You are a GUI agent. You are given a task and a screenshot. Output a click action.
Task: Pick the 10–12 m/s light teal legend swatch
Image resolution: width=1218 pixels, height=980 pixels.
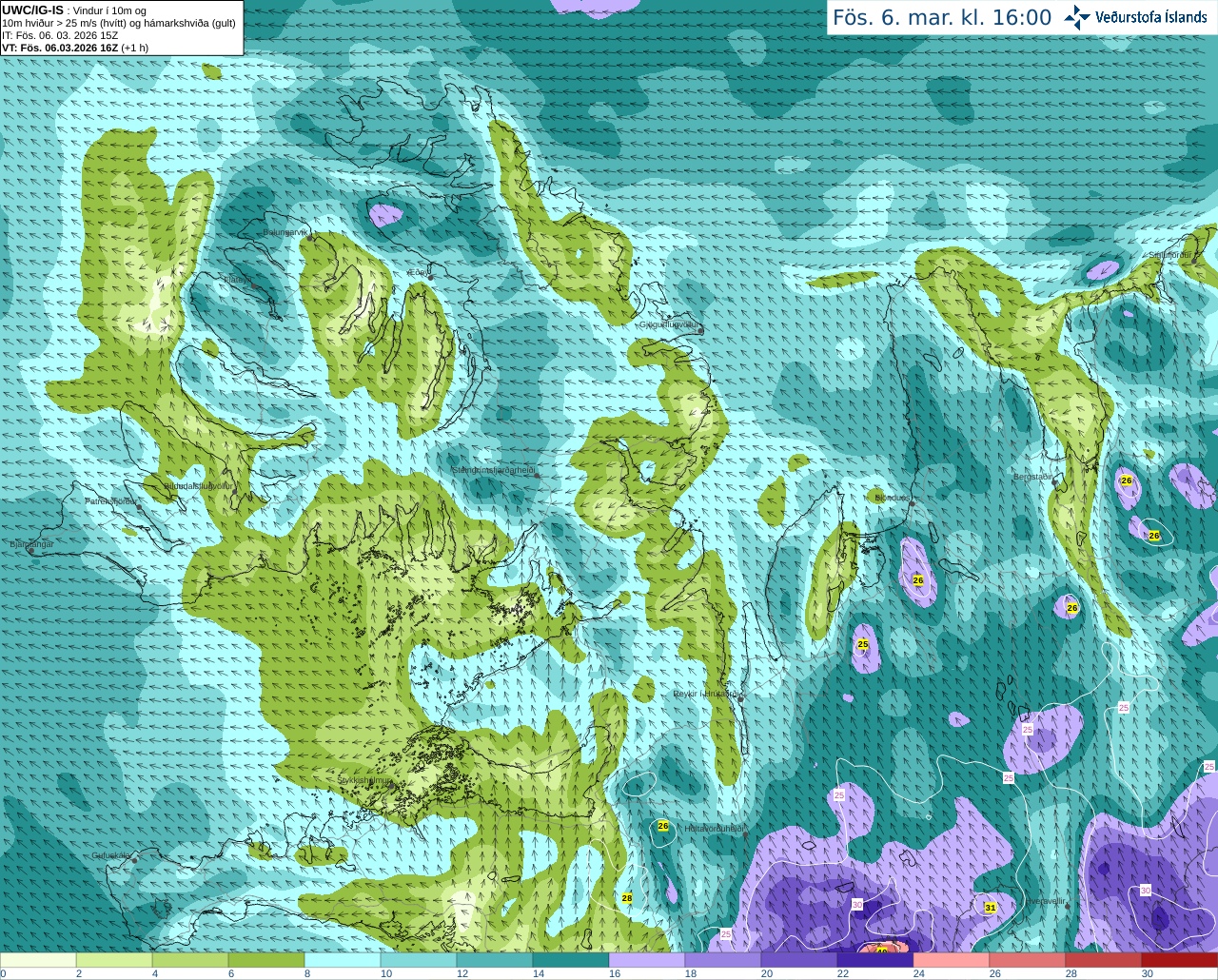419,960
